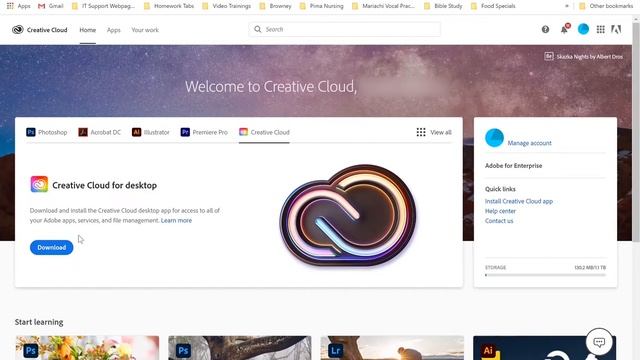
Task: Click the storage usage bar
Action: pyautogui.click(x=545, y=275)
